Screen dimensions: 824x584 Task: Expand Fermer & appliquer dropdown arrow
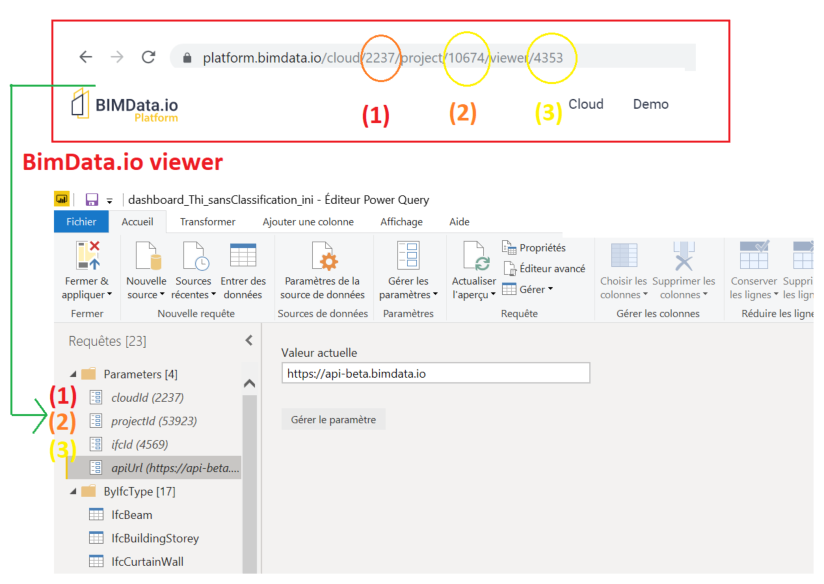point(110,294)
